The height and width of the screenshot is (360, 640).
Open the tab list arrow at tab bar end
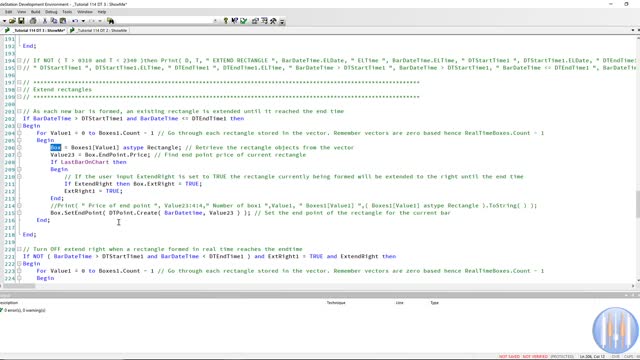[633, 30]
